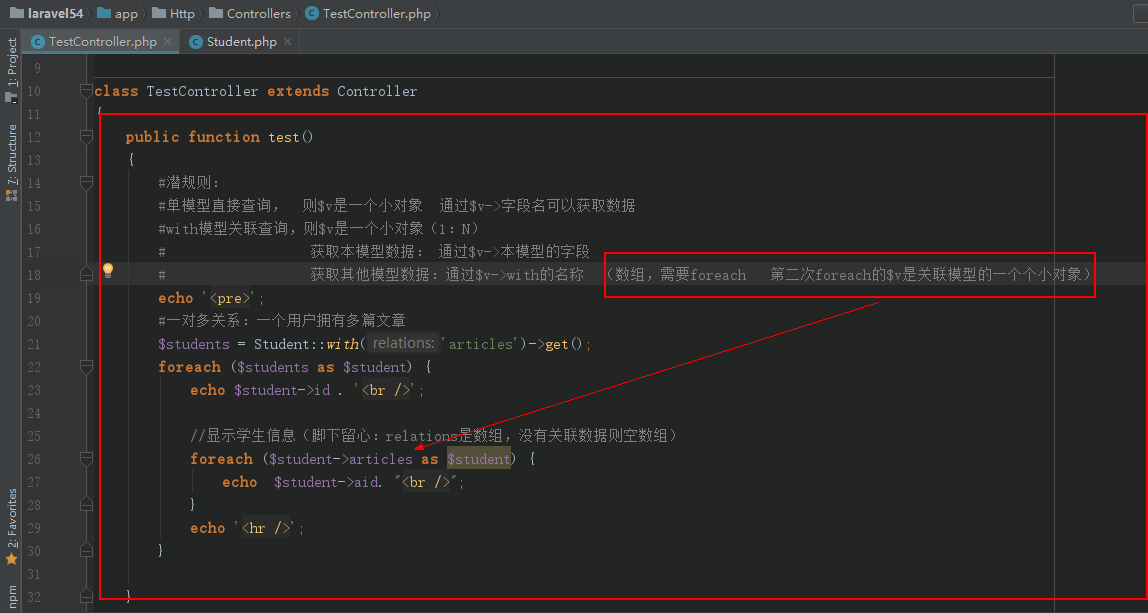The image size is (1148, 613).
Task: Collapse the outer foreach block at line 22
Action: pyautogui.click(x=86, y=367)
